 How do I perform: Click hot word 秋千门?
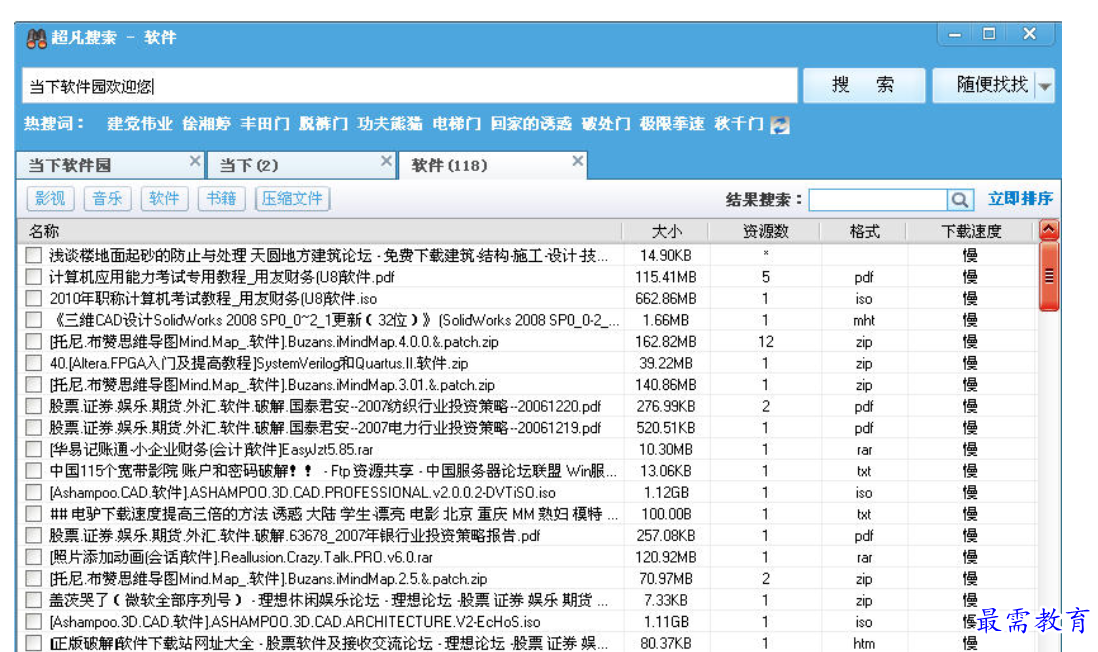(739, 125)
